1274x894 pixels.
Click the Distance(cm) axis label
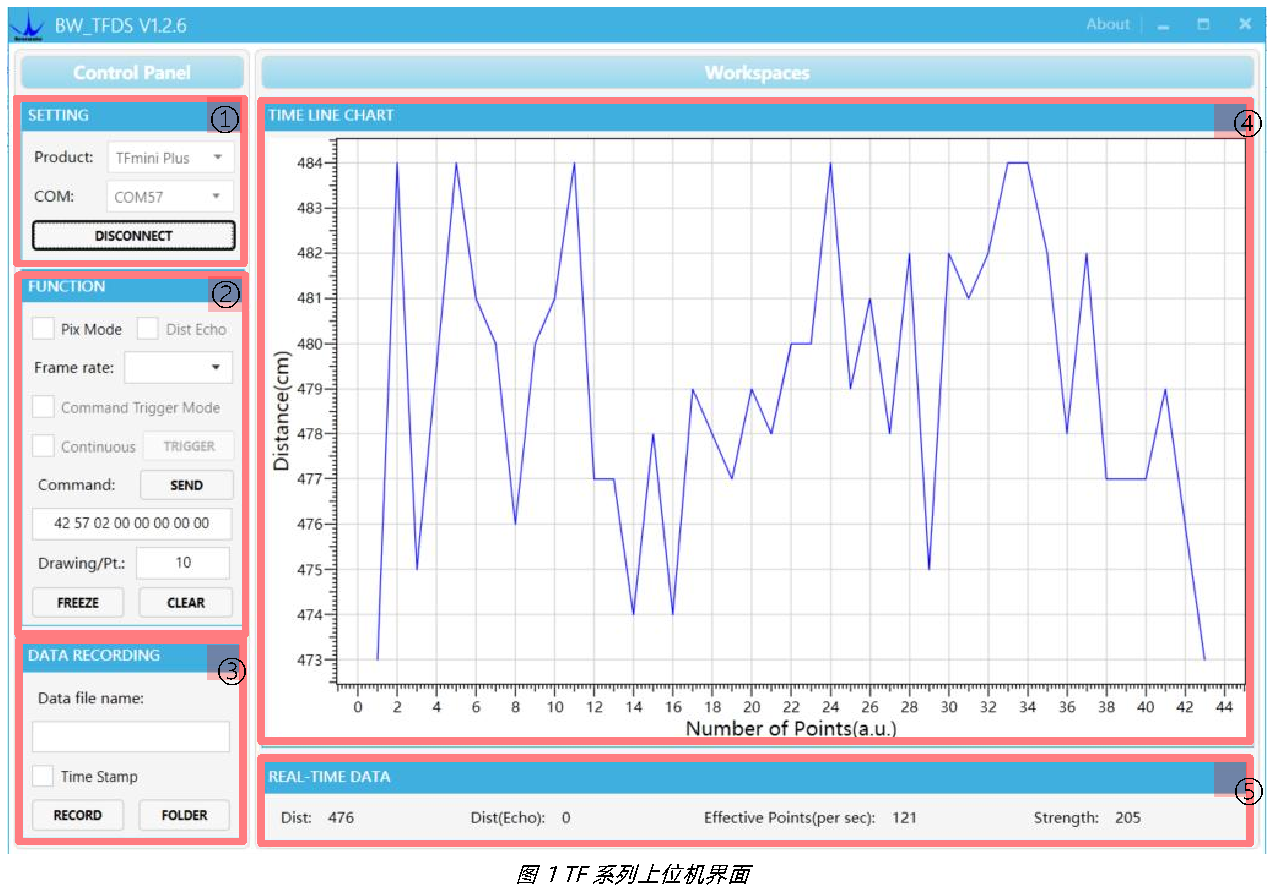point(282,410)
